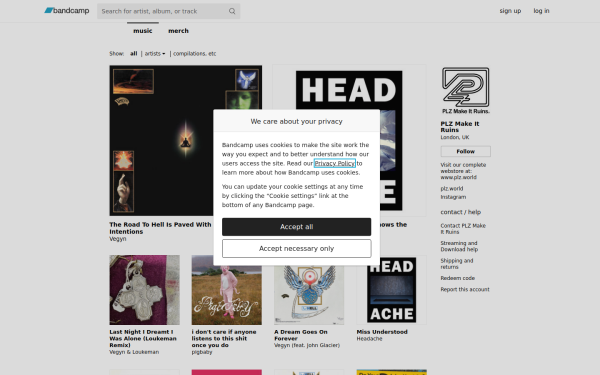Click Miss Understood title

click(382, 332)
